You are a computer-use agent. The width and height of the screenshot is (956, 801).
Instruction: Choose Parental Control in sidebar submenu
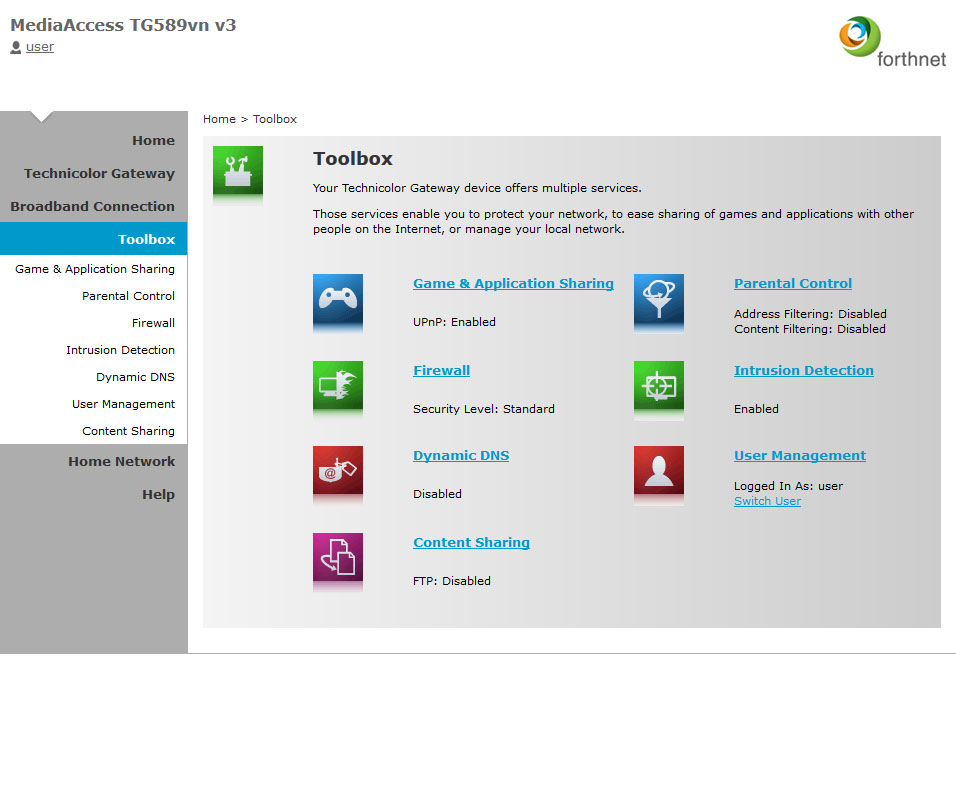(129, 296)
